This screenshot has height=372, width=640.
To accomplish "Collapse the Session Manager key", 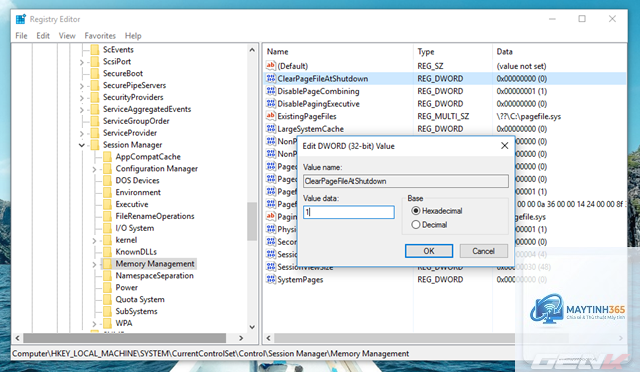I will (82, 145).
